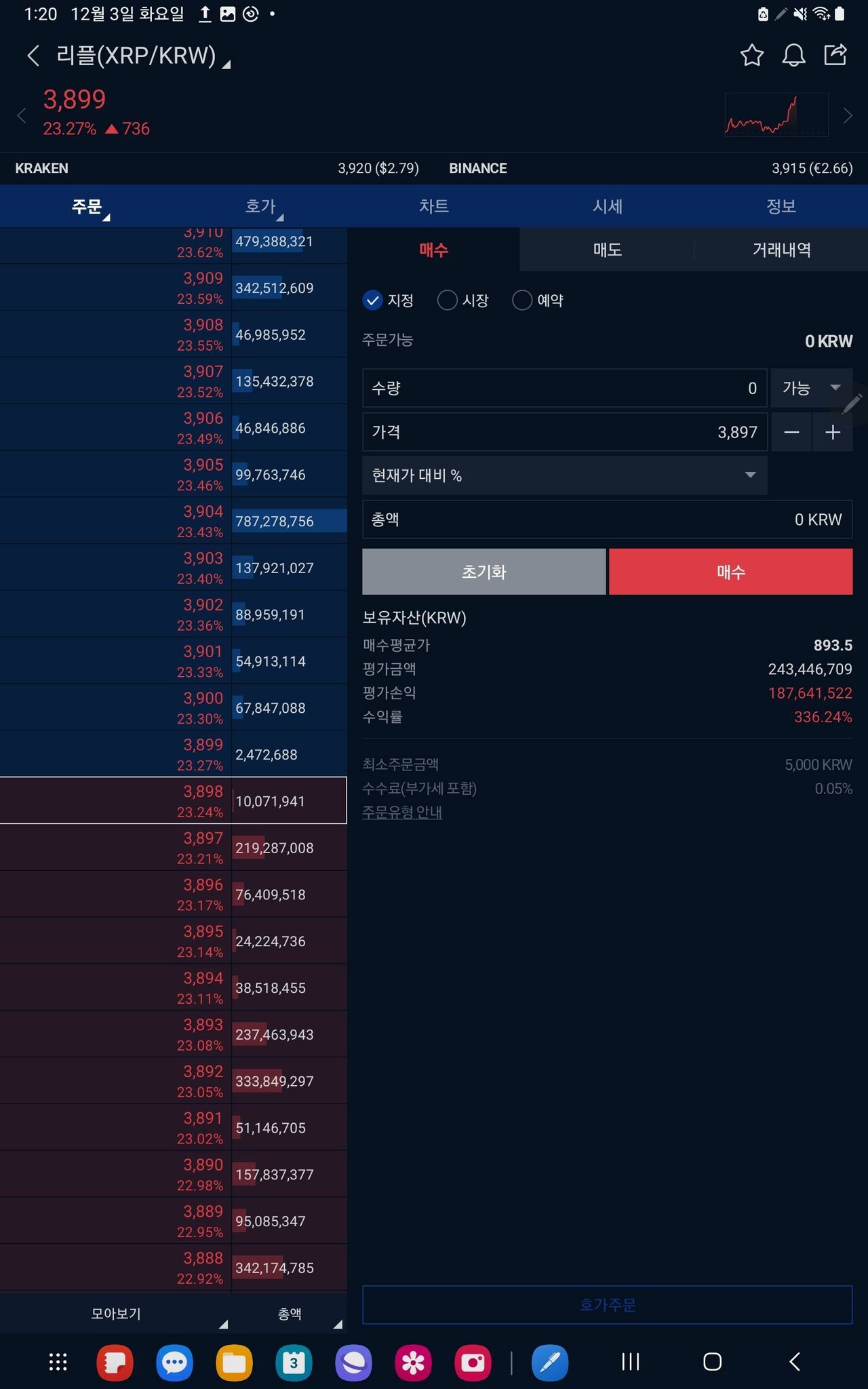Launch the red Camera app
This screenshot has width=868, height=1389.
473,1362
